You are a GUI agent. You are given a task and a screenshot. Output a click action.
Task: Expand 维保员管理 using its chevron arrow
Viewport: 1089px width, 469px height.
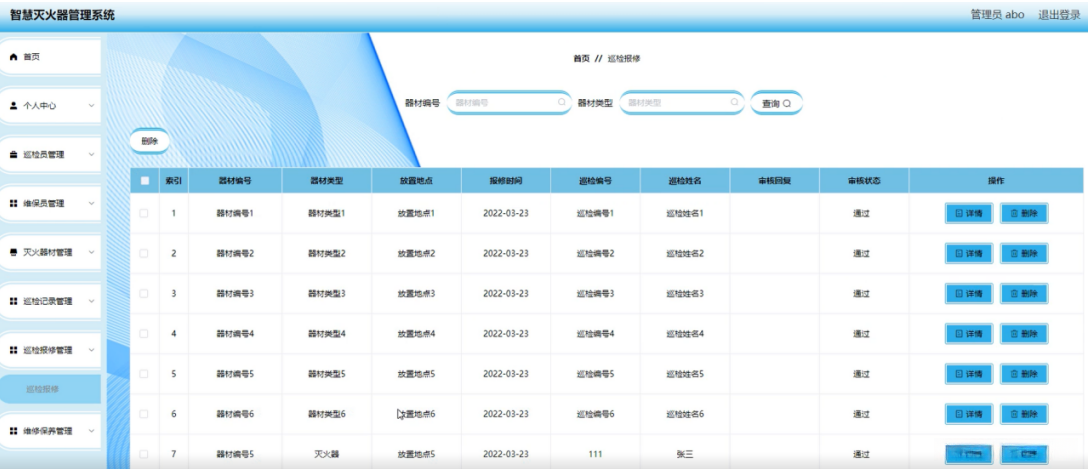pyautogui.click(x=92, y=204)
